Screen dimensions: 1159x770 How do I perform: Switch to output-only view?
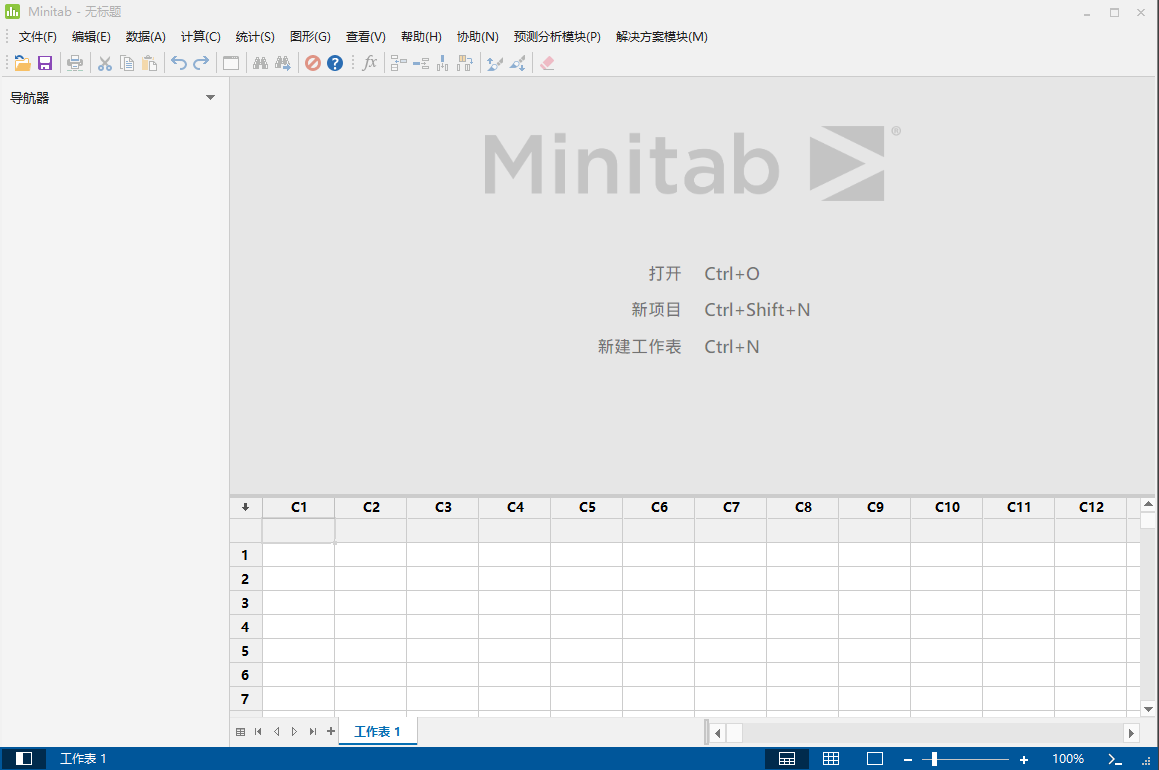pyautogui.click(x=875, y=759)
